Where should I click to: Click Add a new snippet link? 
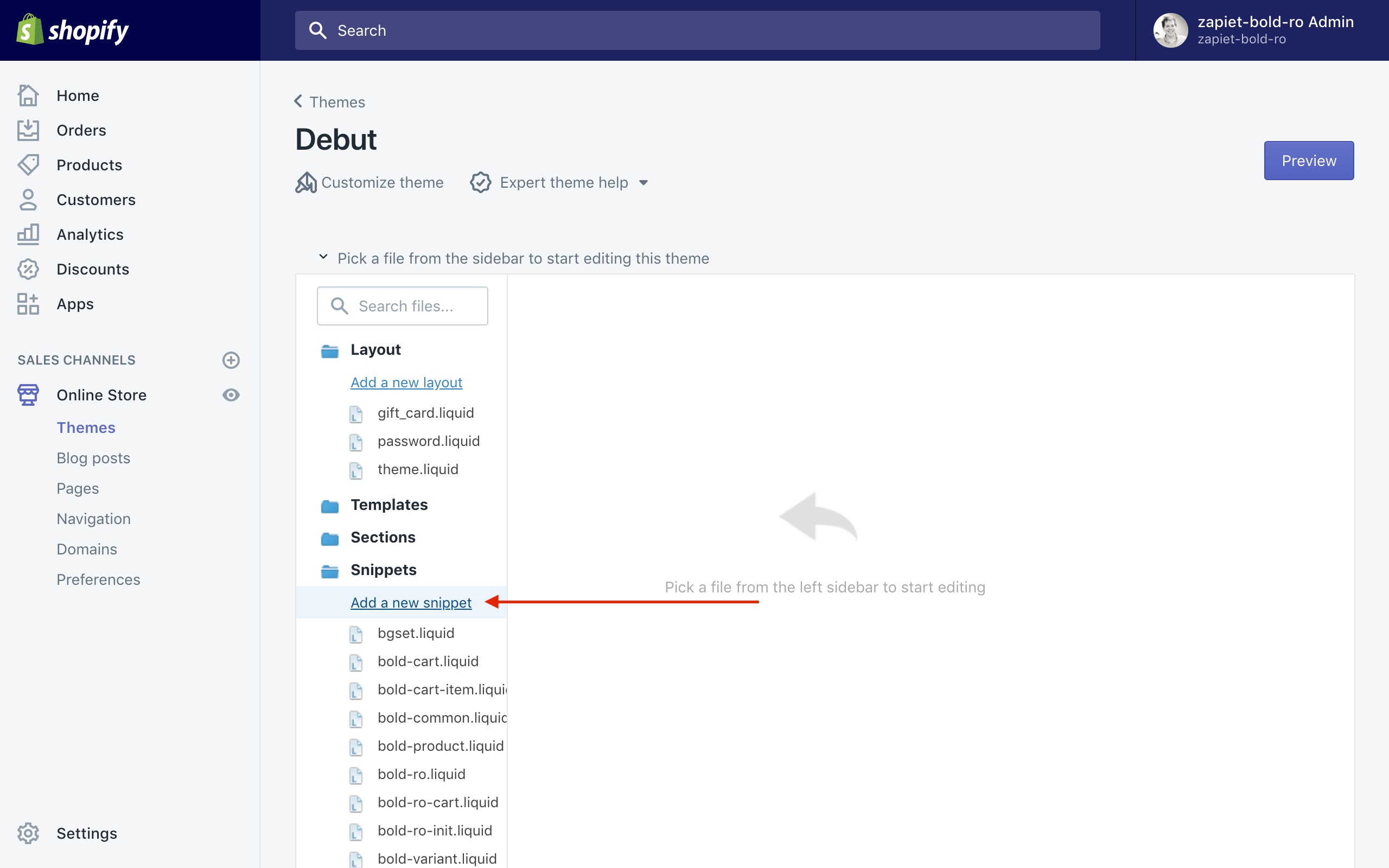tap(411, 603)
